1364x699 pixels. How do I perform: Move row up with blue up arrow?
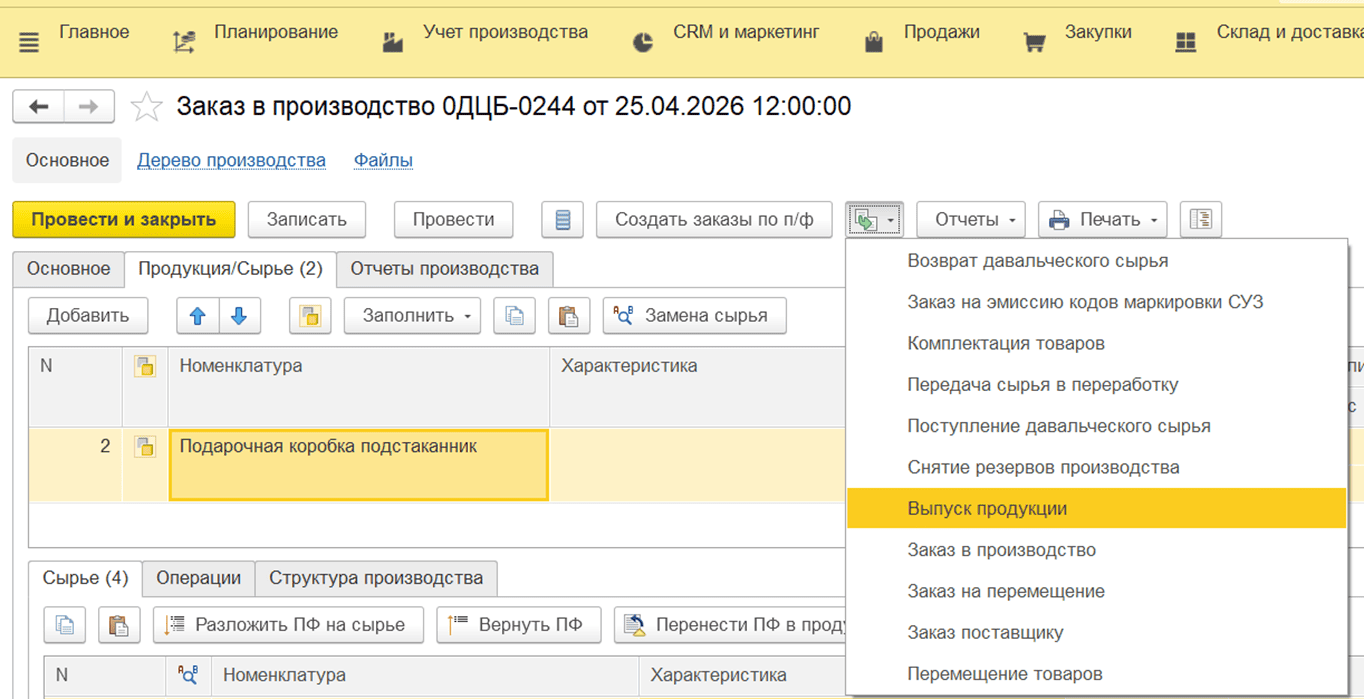coord(198,316)
